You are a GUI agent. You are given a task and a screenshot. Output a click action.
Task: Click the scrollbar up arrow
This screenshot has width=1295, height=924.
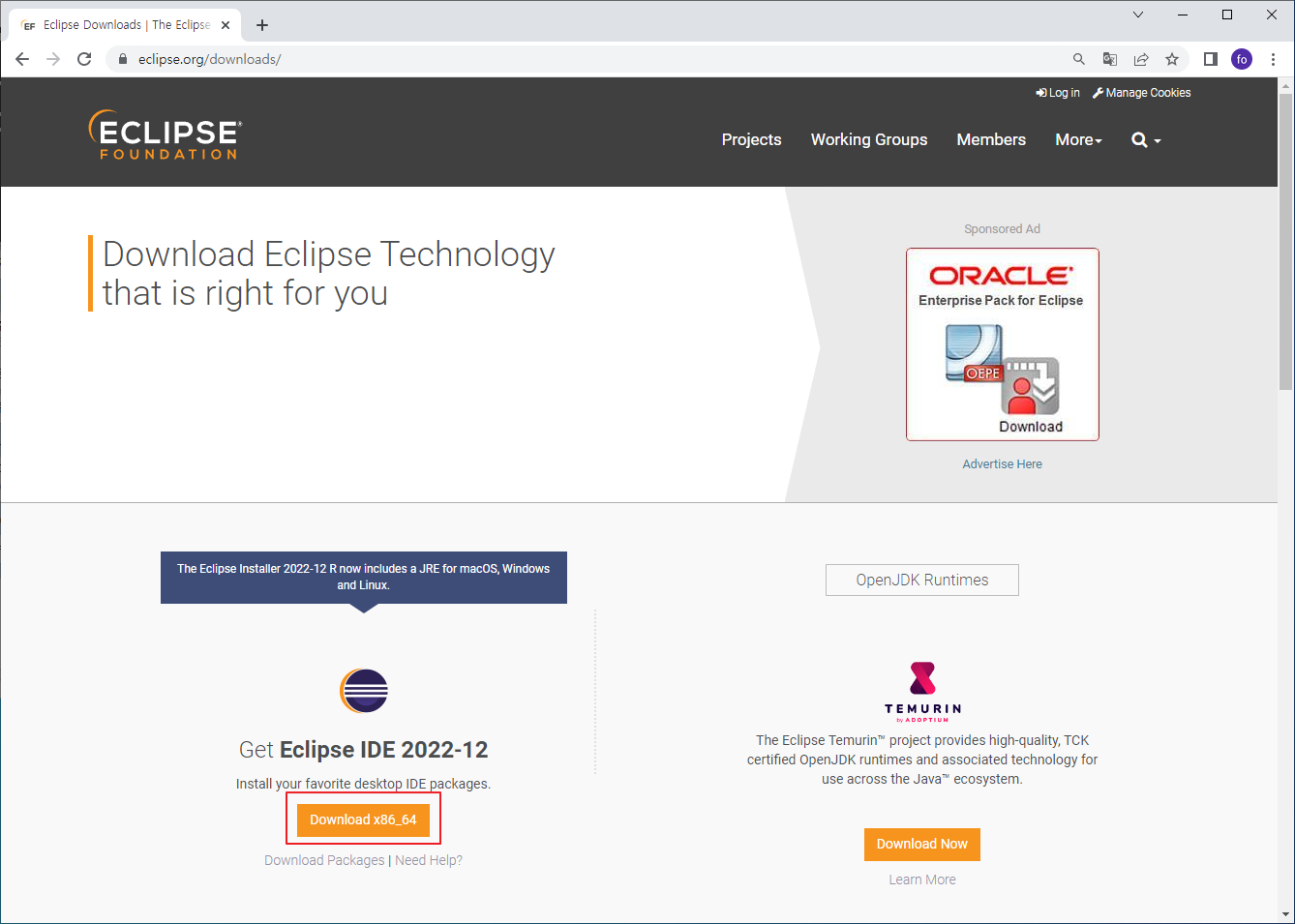(x=1285, y=85)
